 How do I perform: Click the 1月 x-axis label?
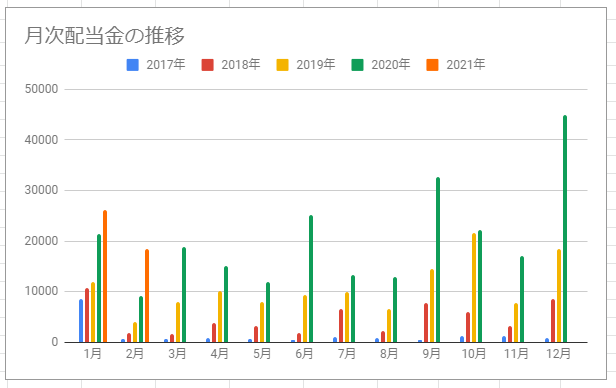tap(93, 354)
